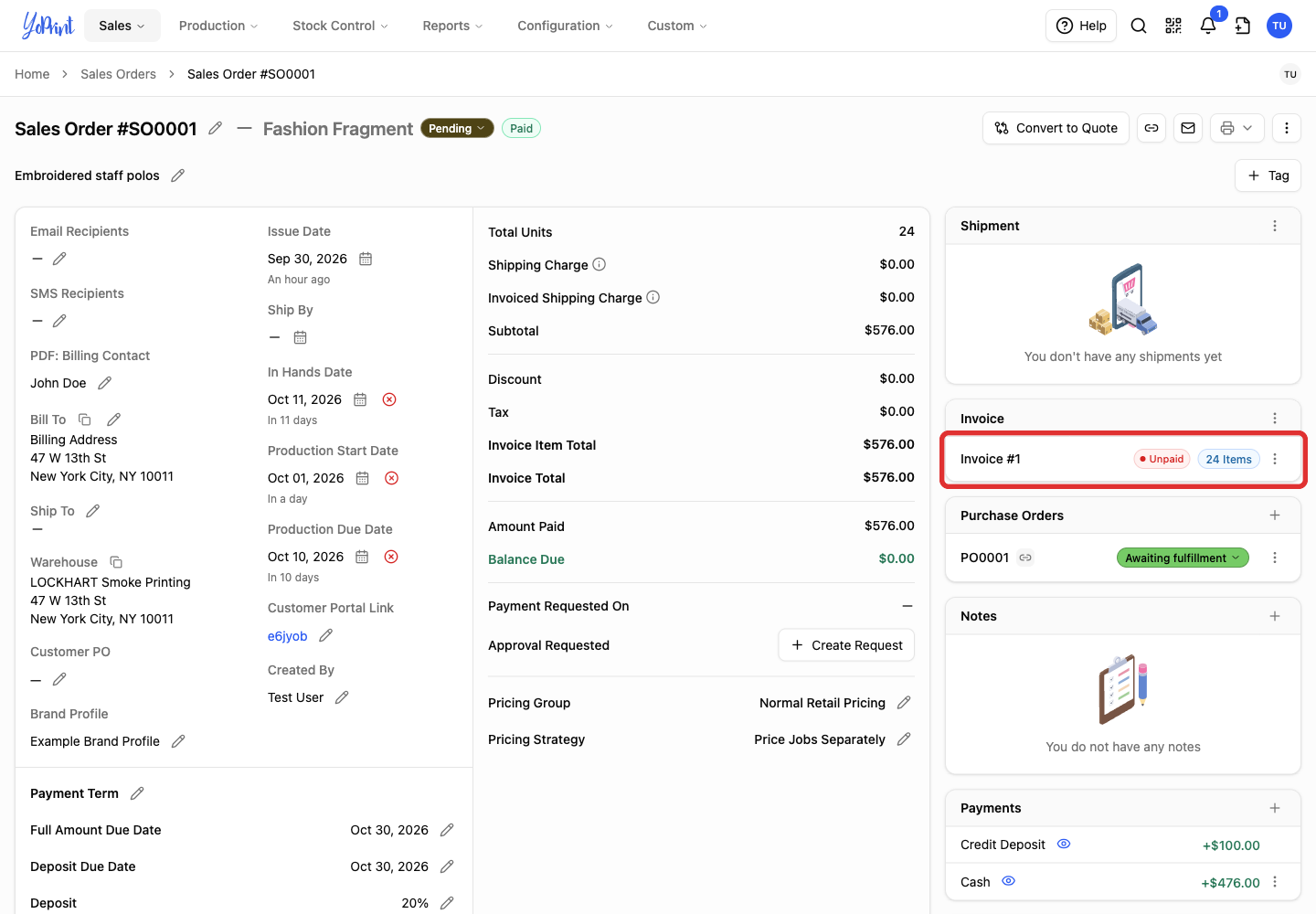
Task: Click Create Request button
Action: pyautogui.click(x=846, y=645)
